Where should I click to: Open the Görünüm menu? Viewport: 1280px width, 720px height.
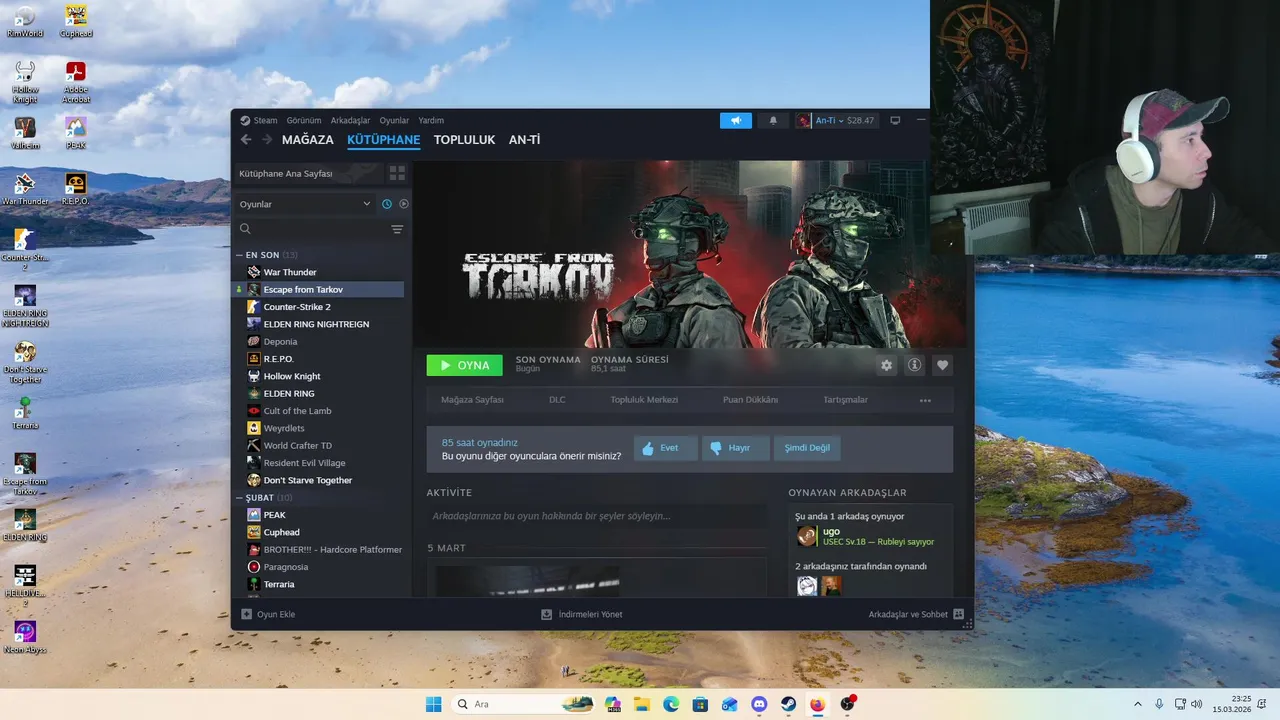click(x=304, y=120)
